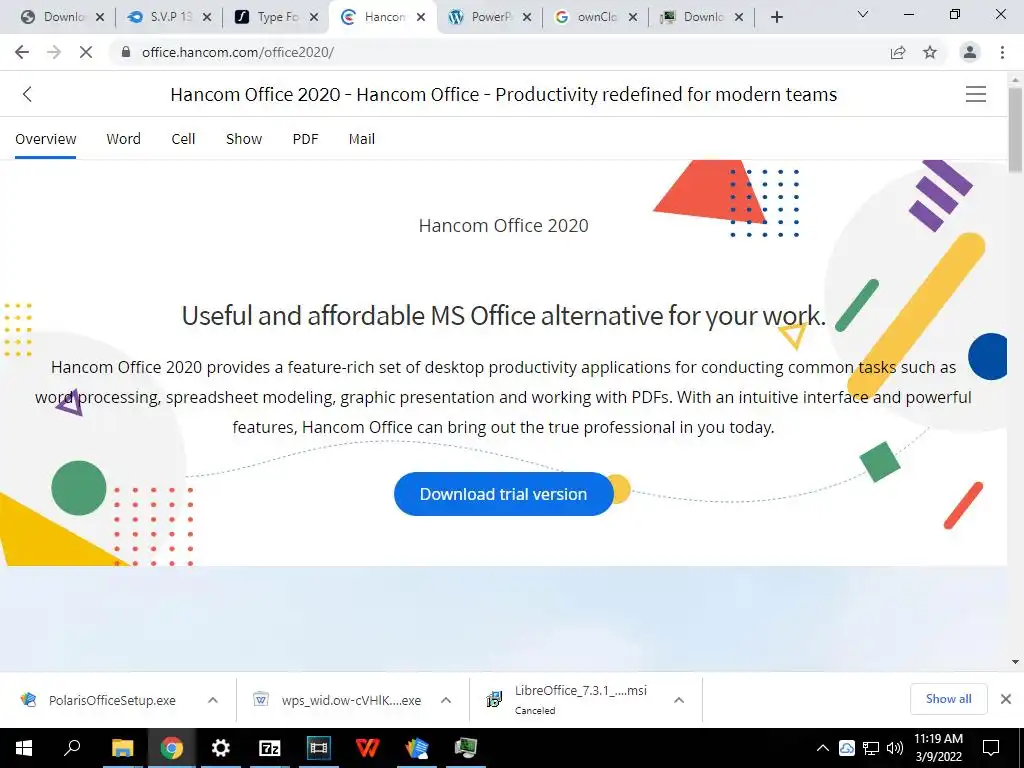Image resolution: width=1024 pixels, height=768 pixels.
Task: Open the Mail section tab
Action: (362, 139)
